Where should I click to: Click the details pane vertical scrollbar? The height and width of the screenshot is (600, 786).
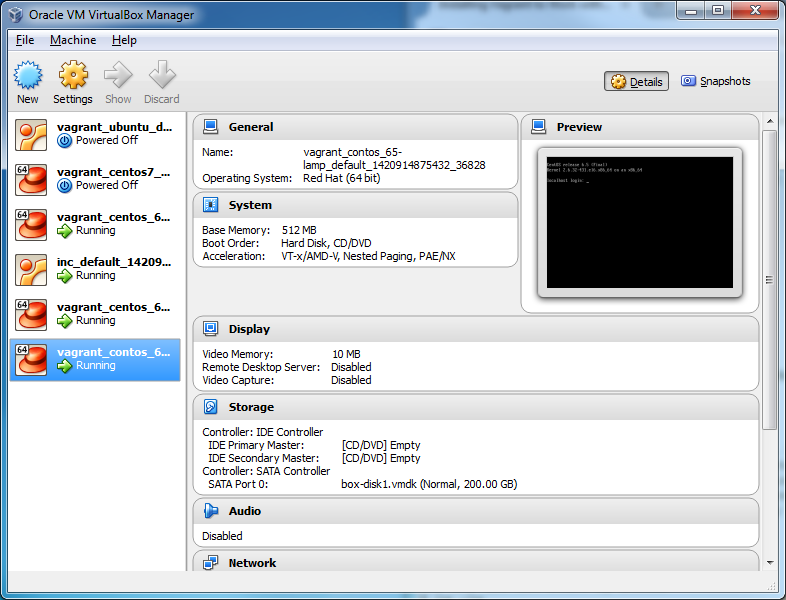coord(769,280)
